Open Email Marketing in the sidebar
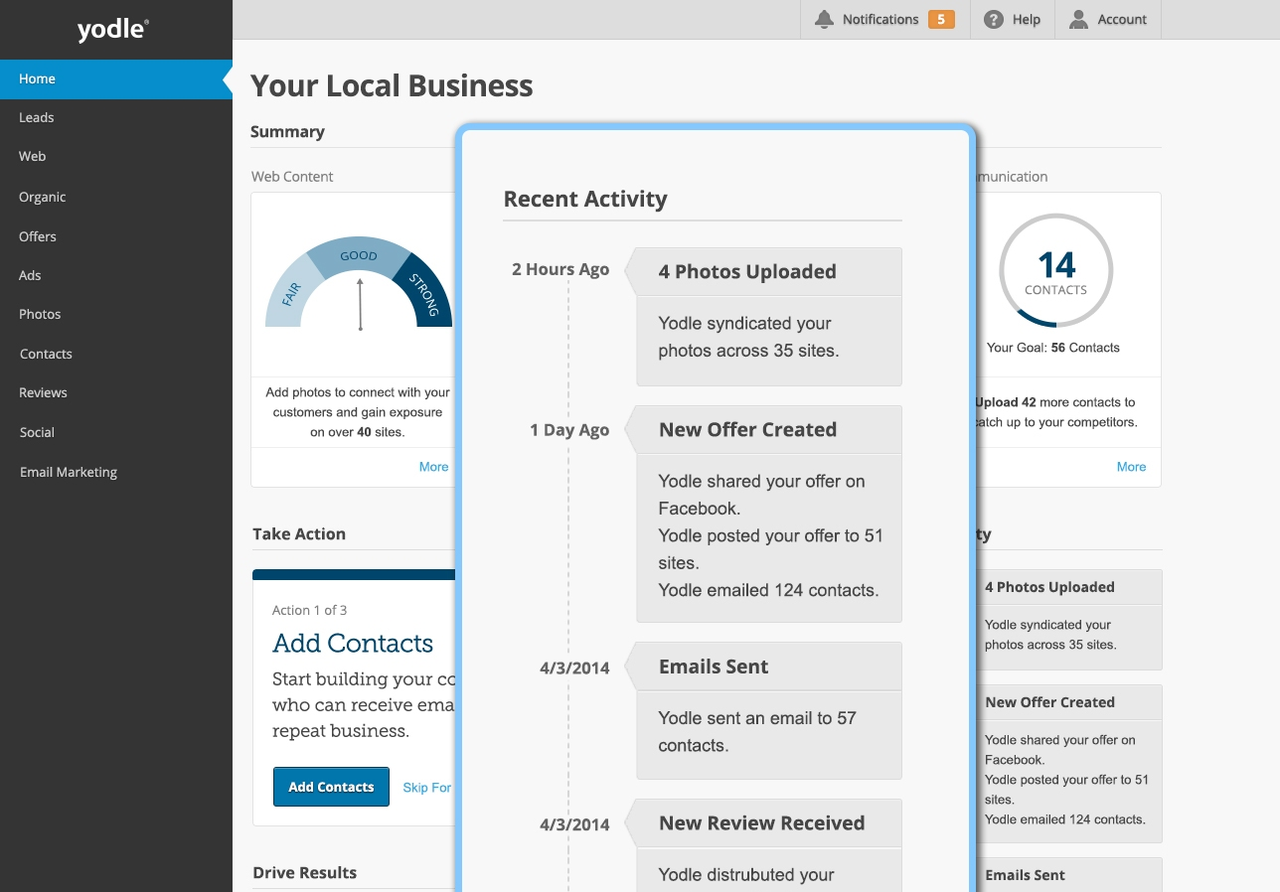This screenshot has width=1280, height=892. 67,471
